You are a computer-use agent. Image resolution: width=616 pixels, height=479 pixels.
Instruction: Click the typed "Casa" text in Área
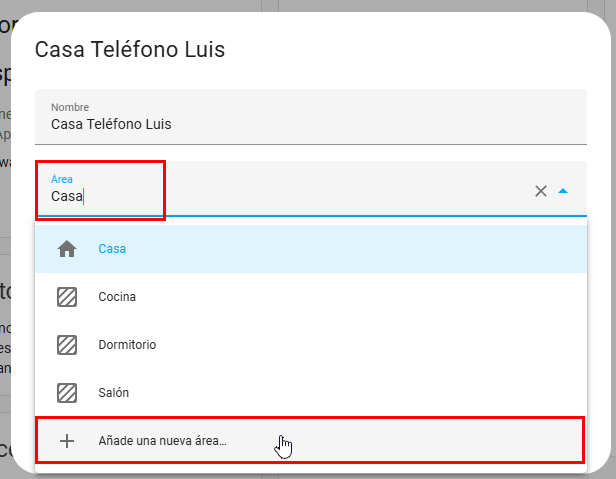pos(66,197)
